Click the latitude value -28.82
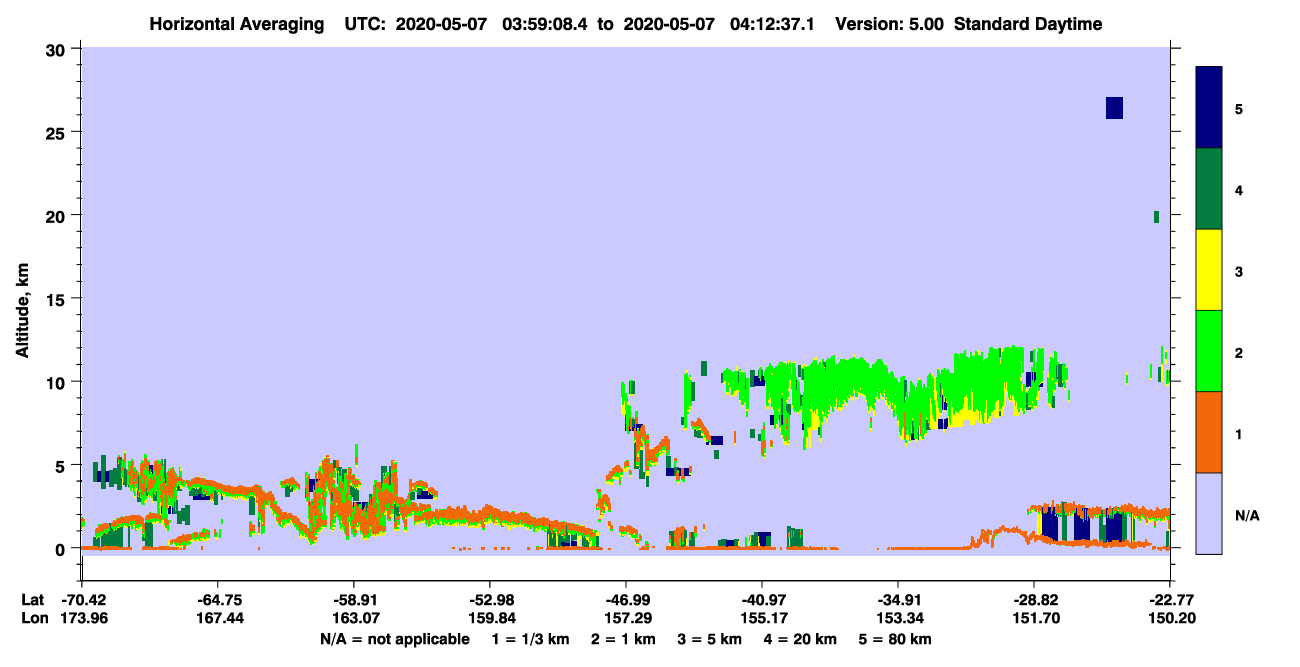The image size is (1300, 667). tap(1034, 600)
